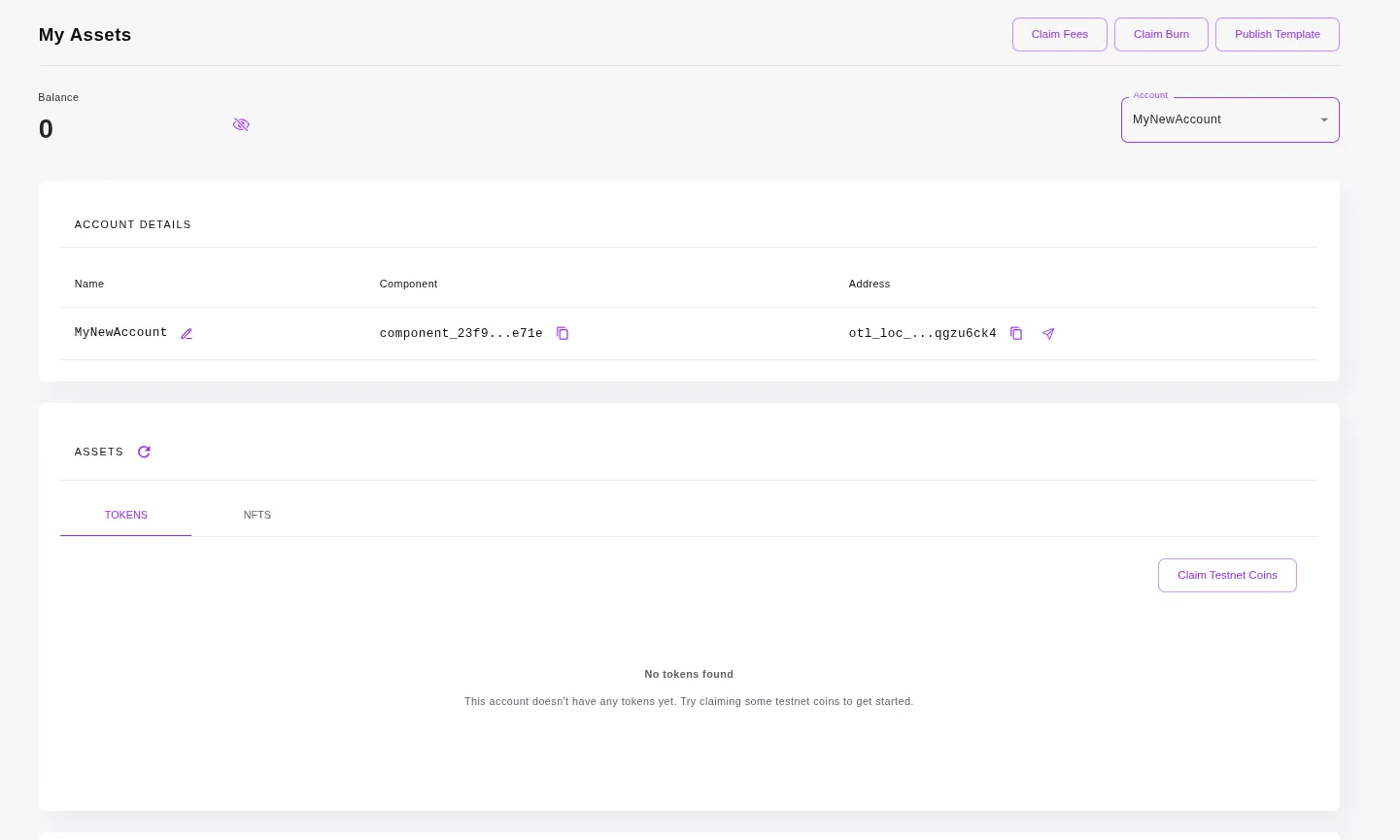Image resolution: width=1400 pixels, height=840 pixels.
Task: Click the balance value of 0
Action: (46, 128)
